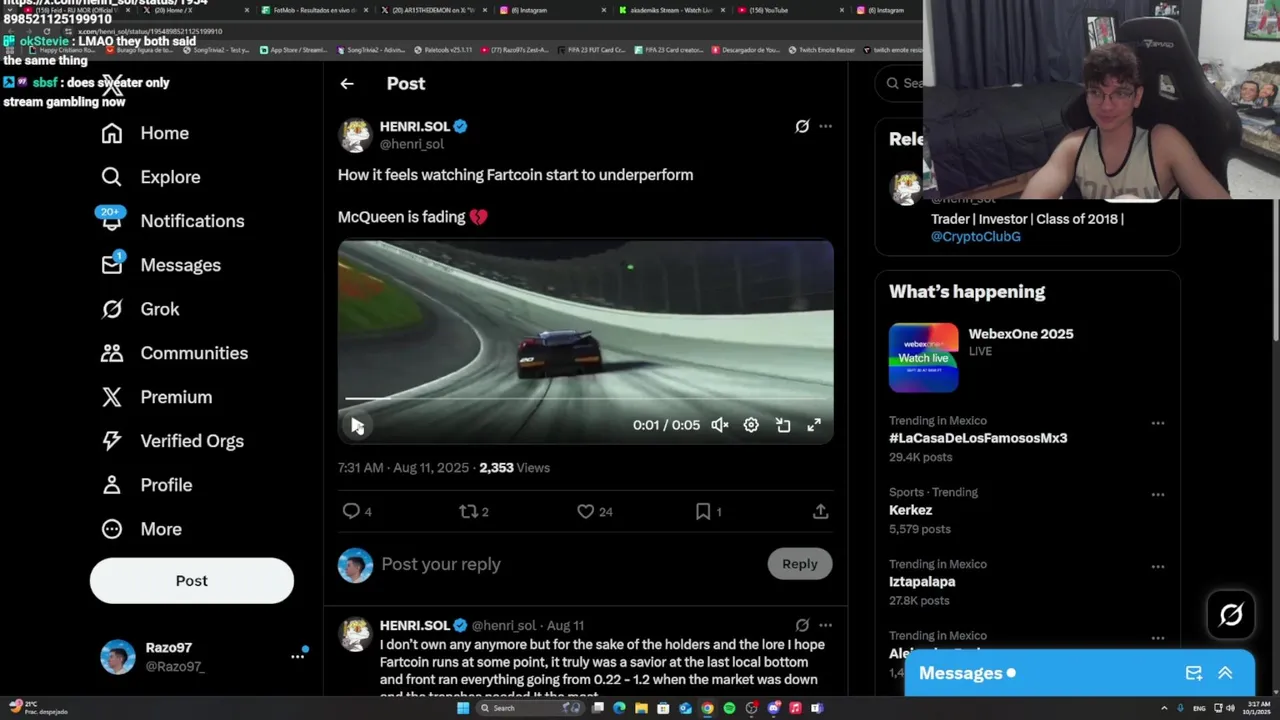Screen dimensions: 1280x720
Task: Bookmark the post showing 1 bookmark
Action: click(x=708, y=511)
